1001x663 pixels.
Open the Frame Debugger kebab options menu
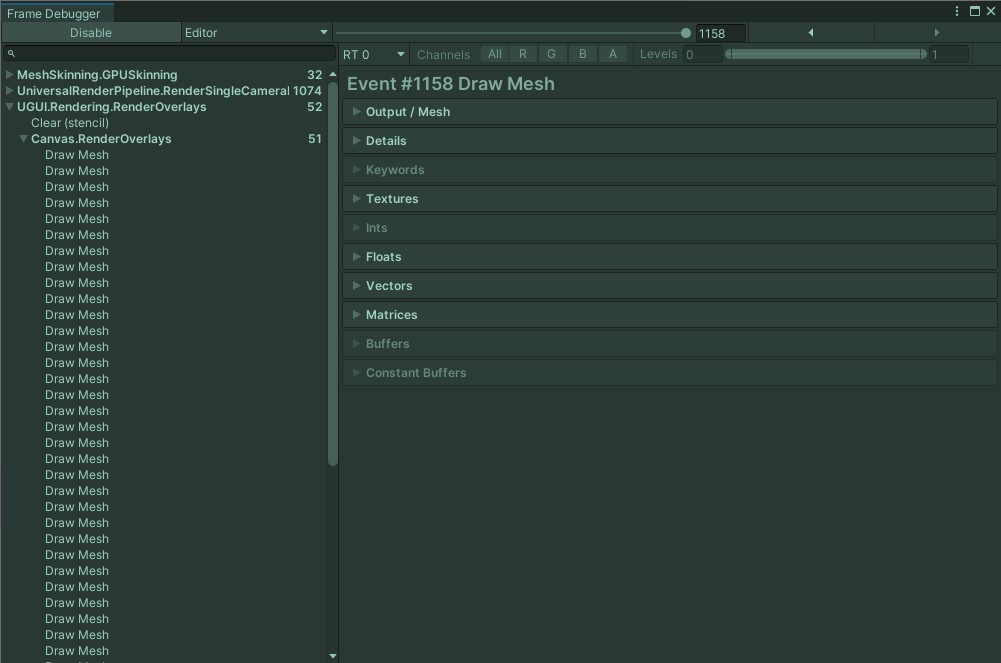coord(956,11)
